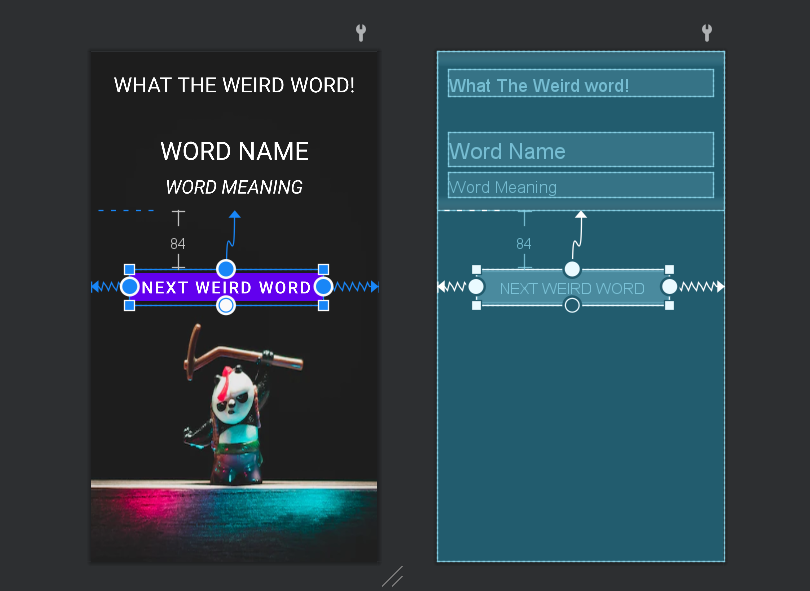The width and height of the screenshot is (810, 591).
Task: Toggle the left anchor circle on the blueprint button
Action: click(x=476, y=286)
